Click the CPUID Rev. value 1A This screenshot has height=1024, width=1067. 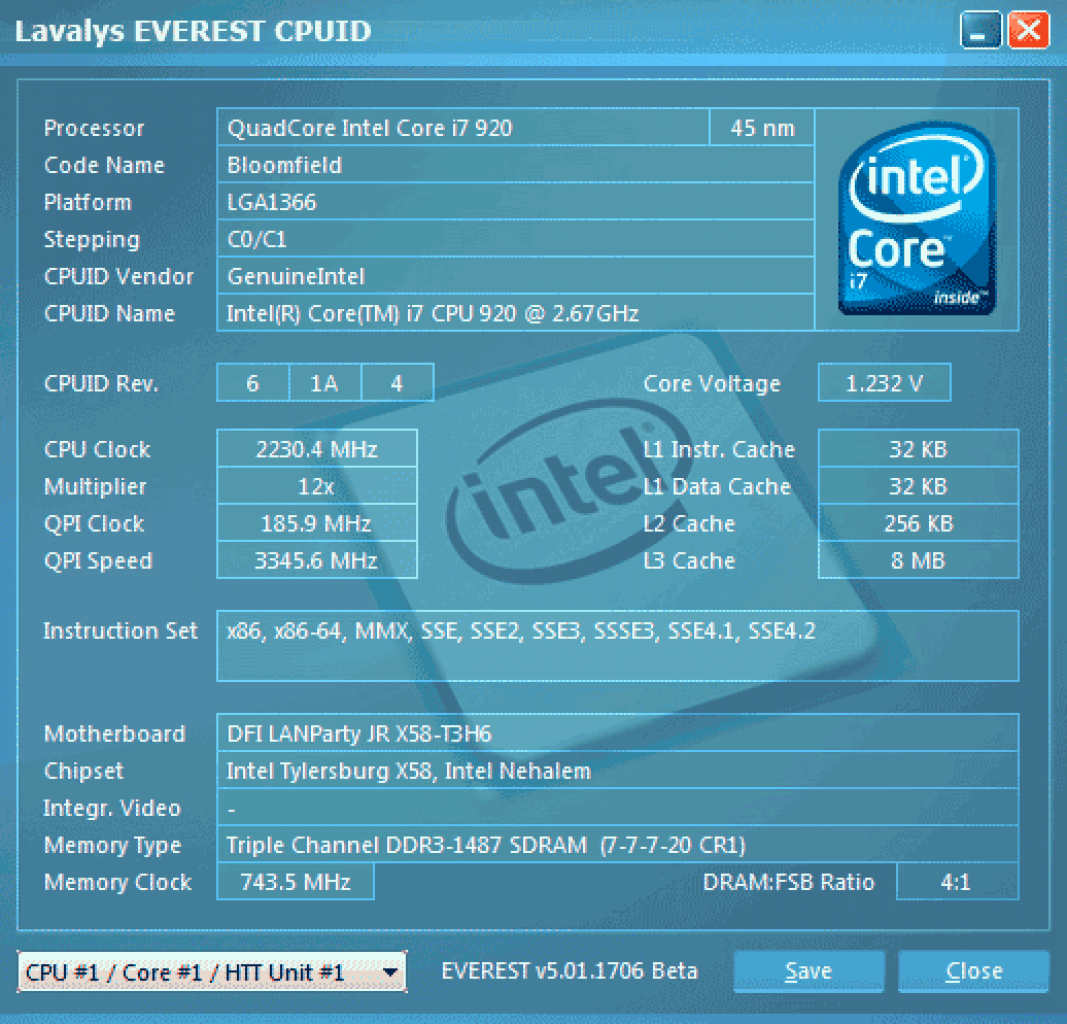tap(325, 383)
